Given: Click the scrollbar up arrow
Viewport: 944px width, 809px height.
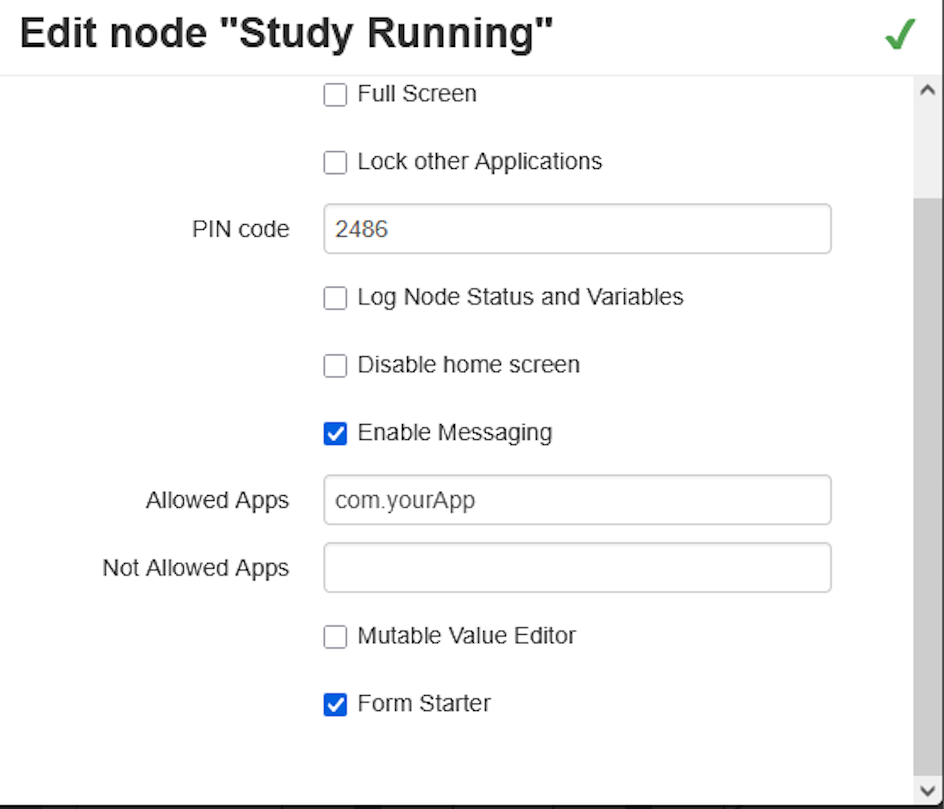Looking at the screenshot, I should click(928, 90).
